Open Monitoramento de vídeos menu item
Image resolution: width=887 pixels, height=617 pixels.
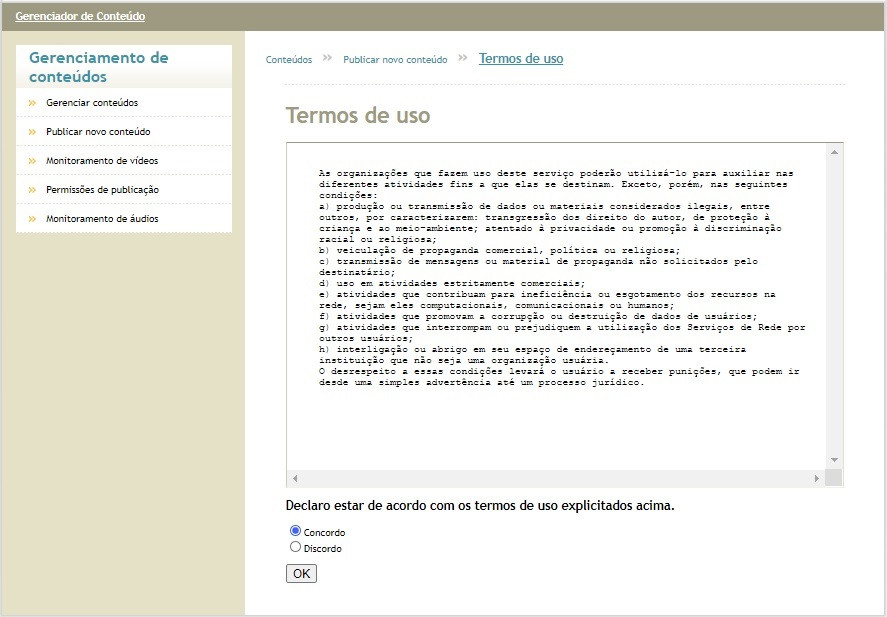tap(102, 161)
